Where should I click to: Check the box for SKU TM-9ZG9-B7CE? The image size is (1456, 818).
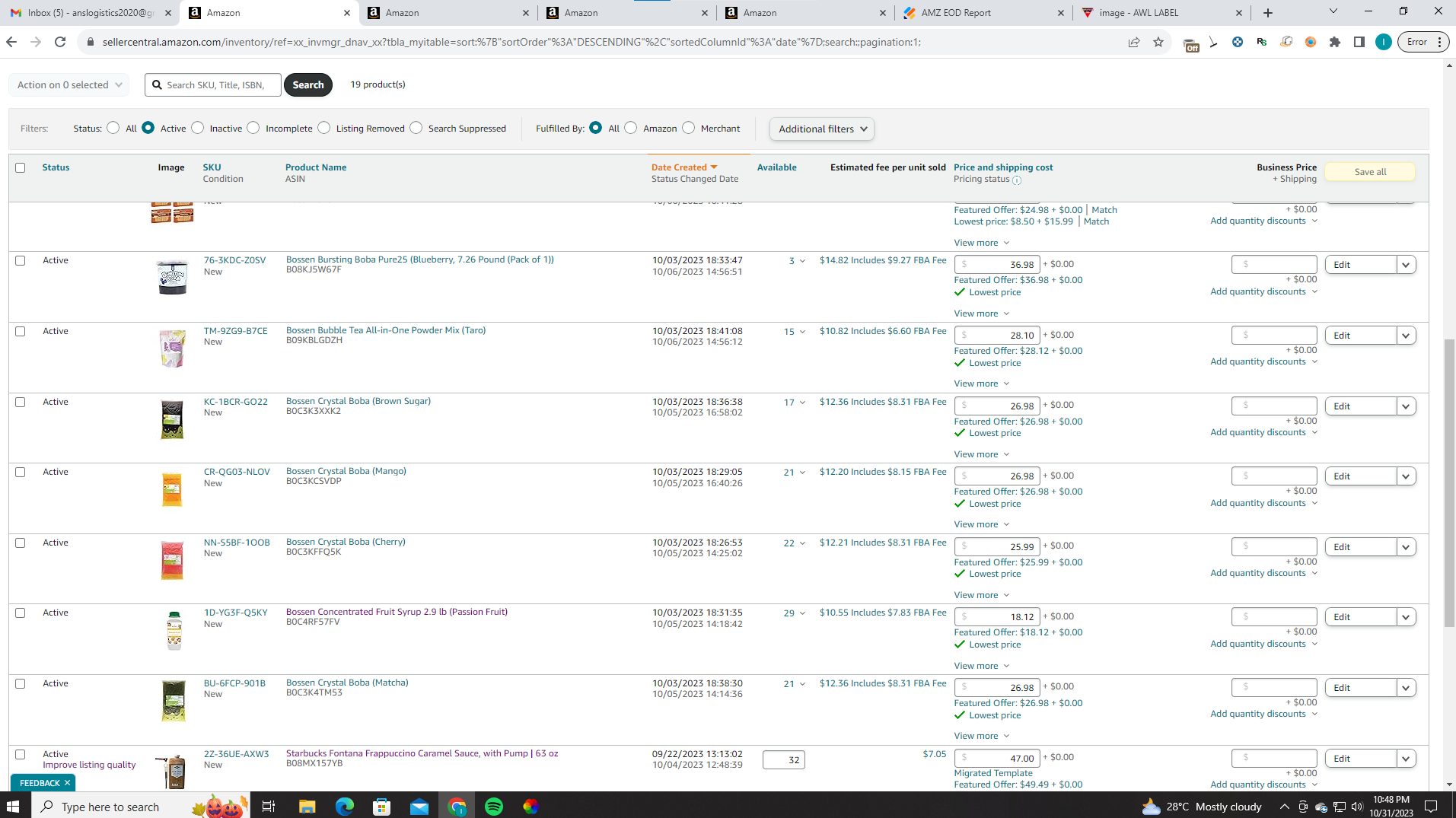tap(21, 331)
